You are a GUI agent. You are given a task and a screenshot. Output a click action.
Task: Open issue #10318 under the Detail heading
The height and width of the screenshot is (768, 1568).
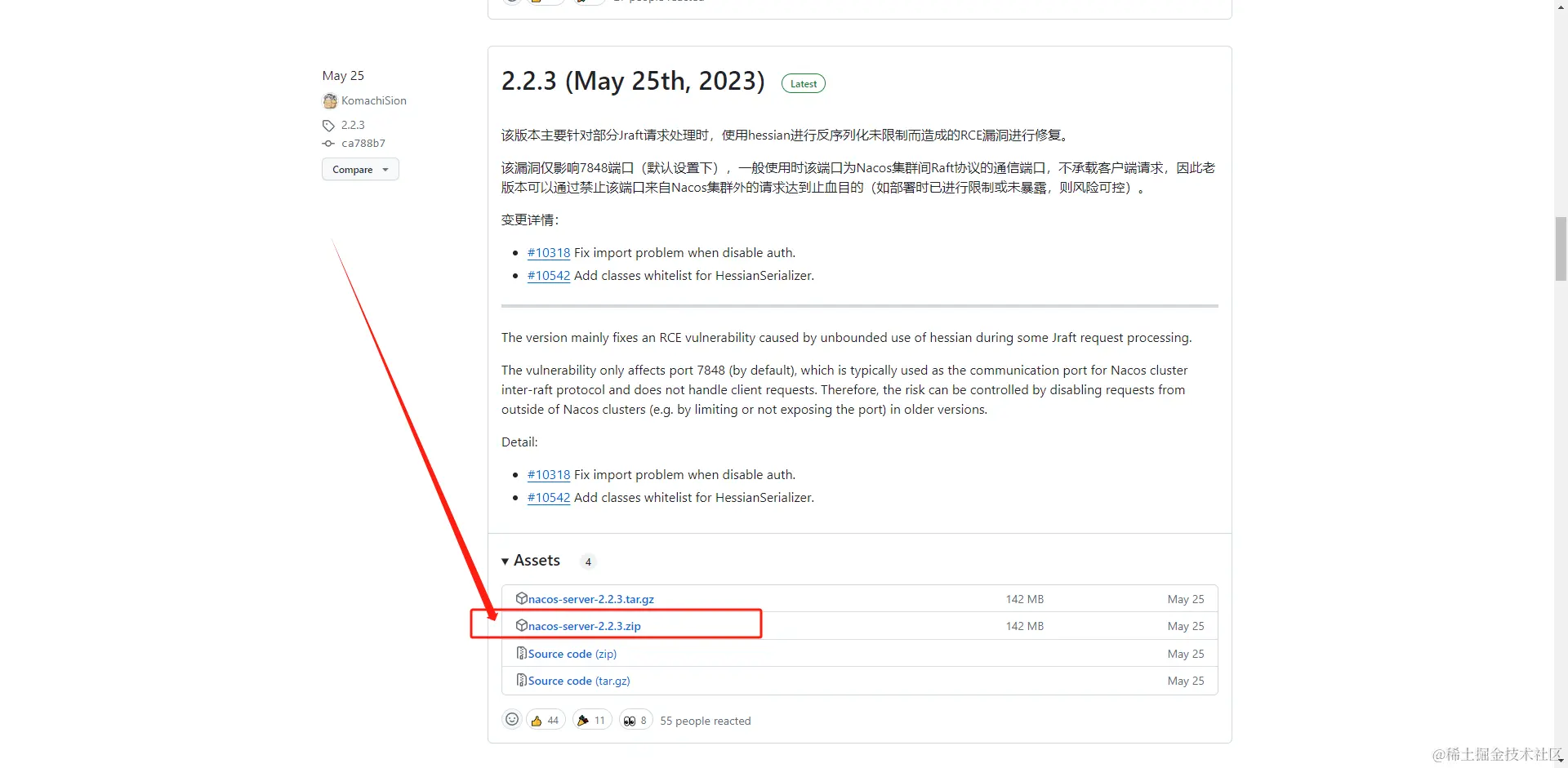tap(549, 475)
